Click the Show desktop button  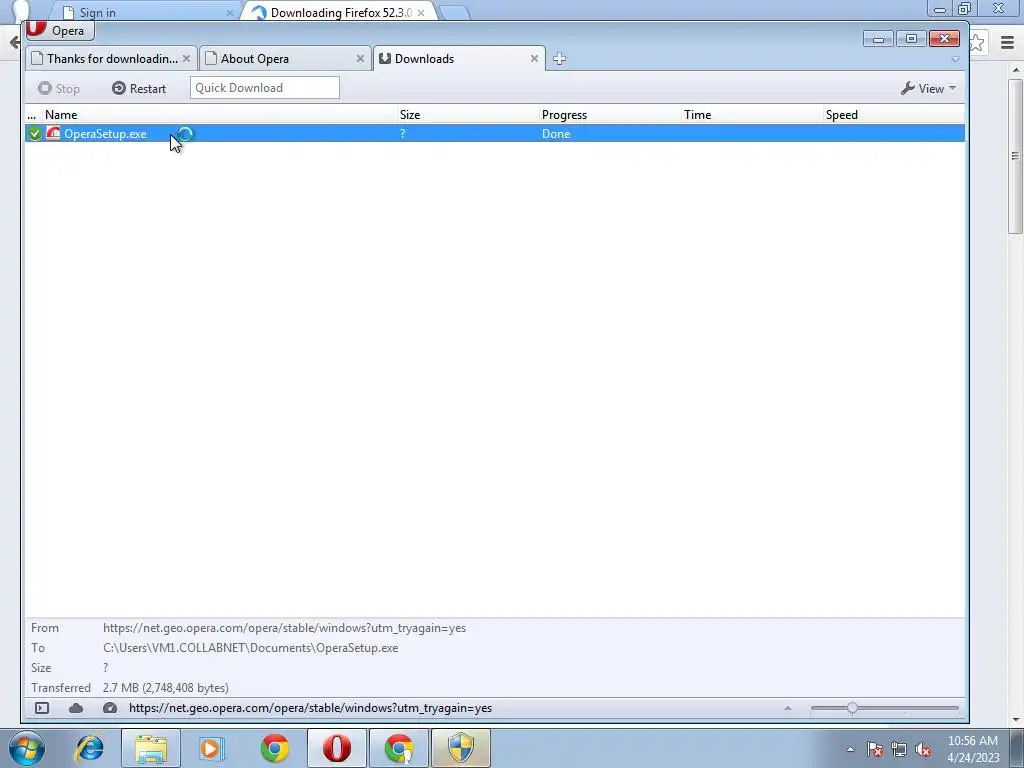(1016, 748)
